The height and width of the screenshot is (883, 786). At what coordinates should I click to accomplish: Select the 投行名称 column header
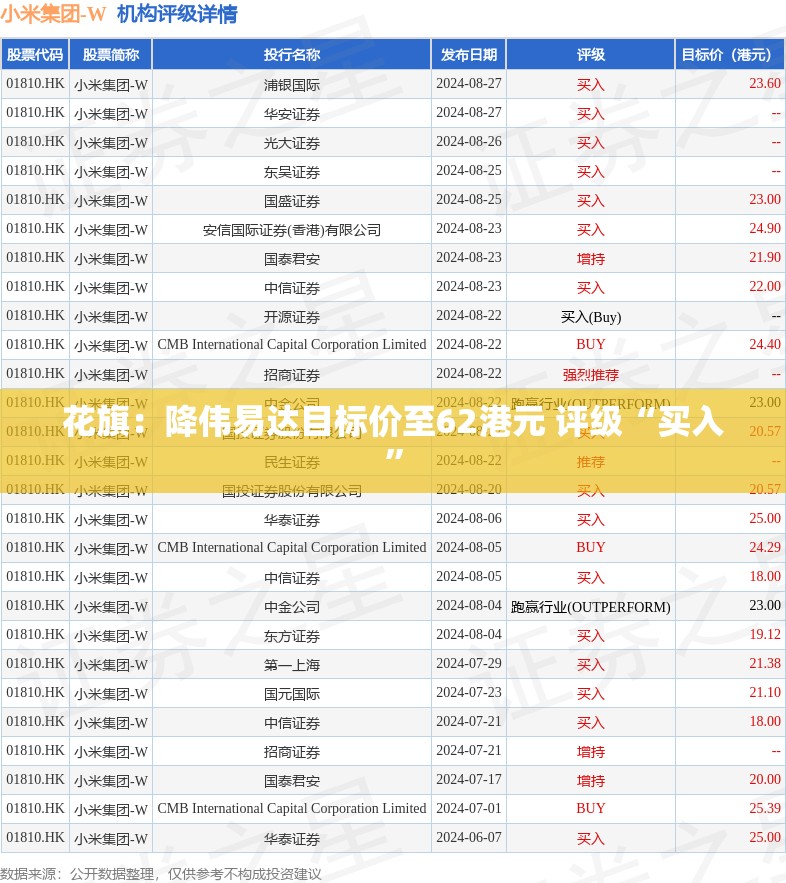292,55
